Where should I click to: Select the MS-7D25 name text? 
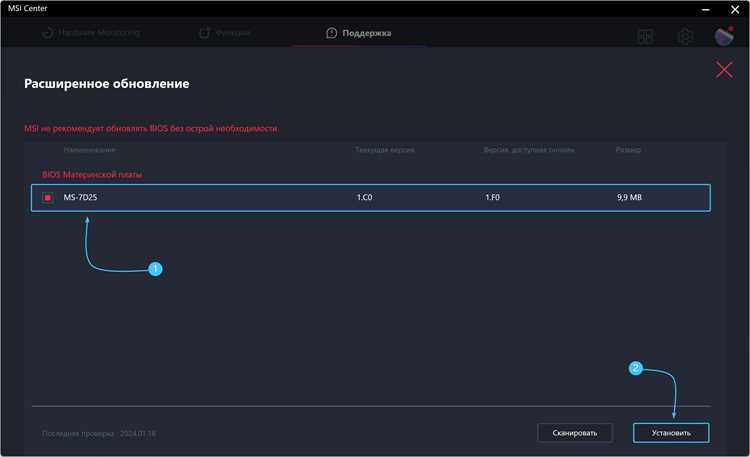[80, 197]
